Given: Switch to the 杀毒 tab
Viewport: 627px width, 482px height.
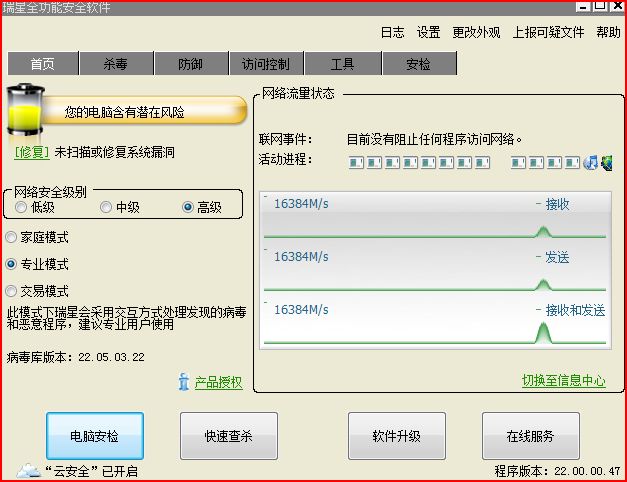Looking at the screenshot, I should [x=116, y=63].
